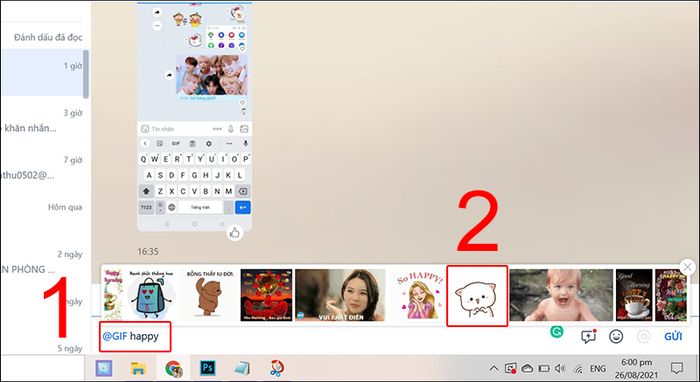
Task: Close the GIF suggestion strip
Action: (688, 267)
